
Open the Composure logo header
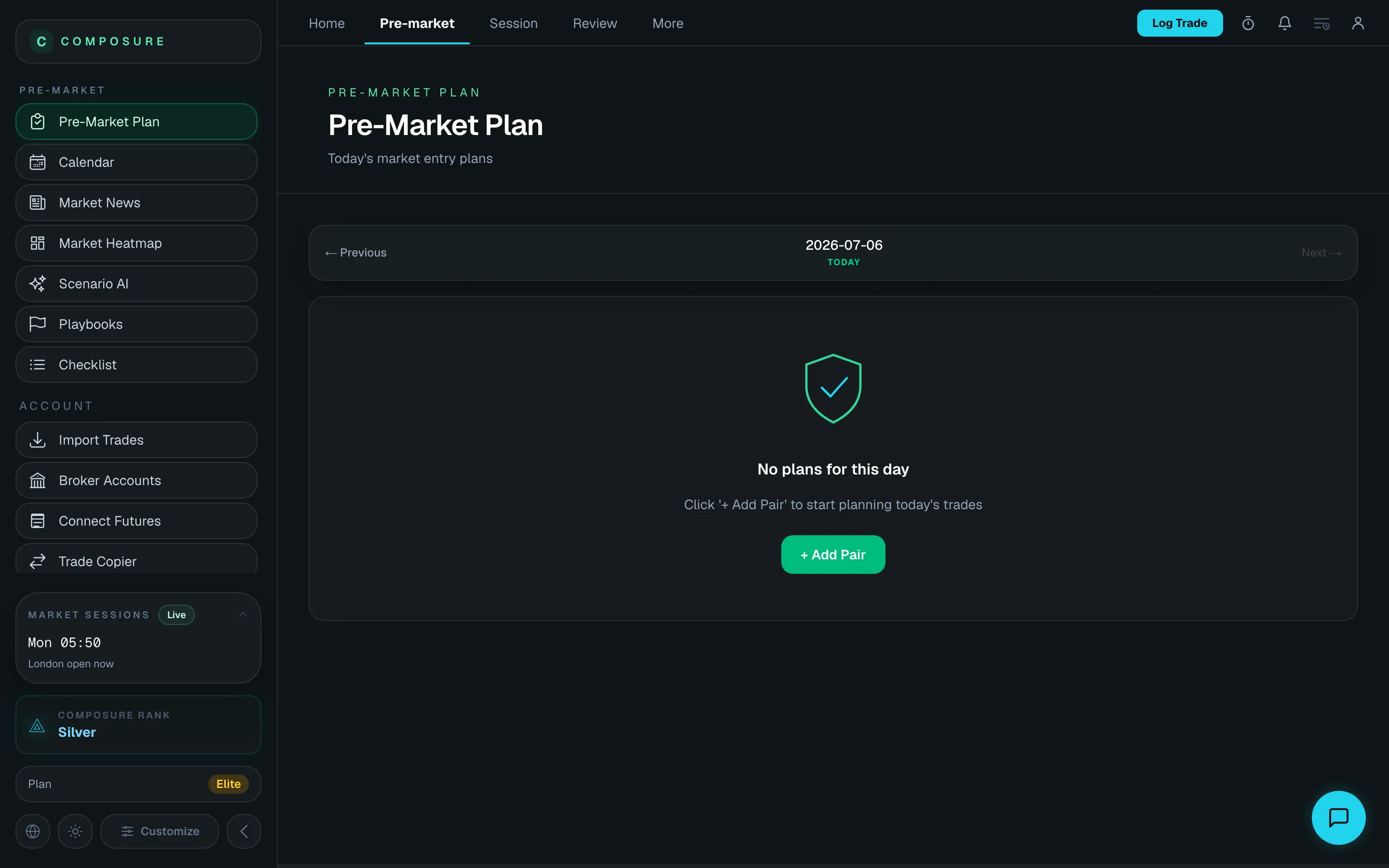tap(138, 41)
